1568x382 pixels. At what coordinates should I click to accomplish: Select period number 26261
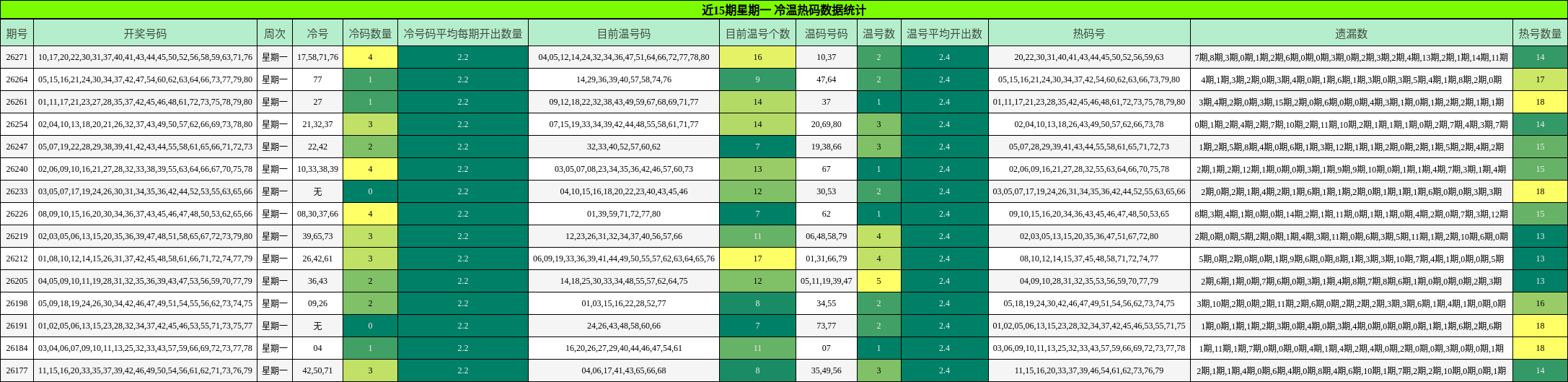[x=17, y=102]
